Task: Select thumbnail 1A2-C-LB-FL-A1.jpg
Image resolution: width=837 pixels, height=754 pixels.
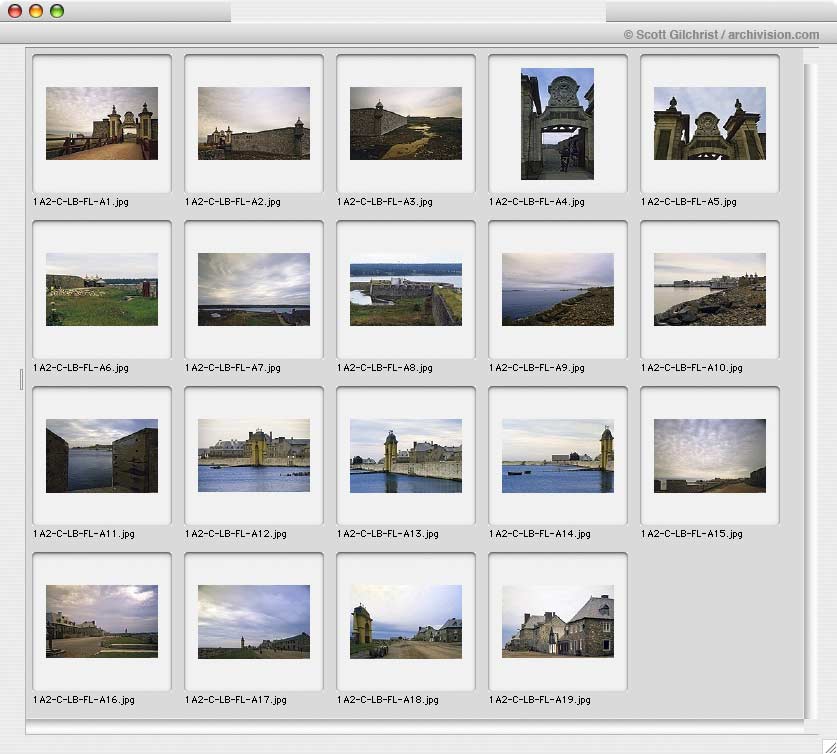Action: [x=102, y=123]
